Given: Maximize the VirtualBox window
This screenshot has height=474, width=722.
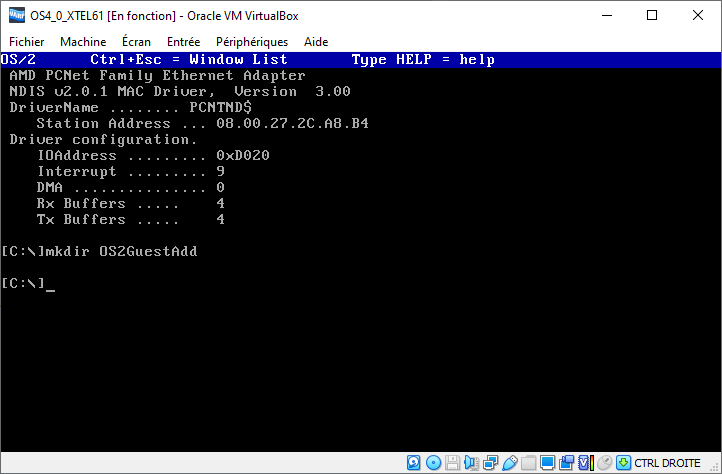Looking at the screenshot, I should point(652,15).
